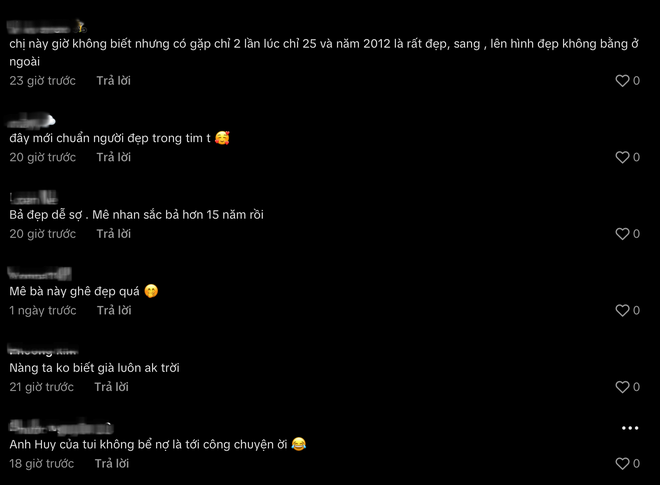Open profile above 'Bả đẹp dễ sợ' comment

34,197
